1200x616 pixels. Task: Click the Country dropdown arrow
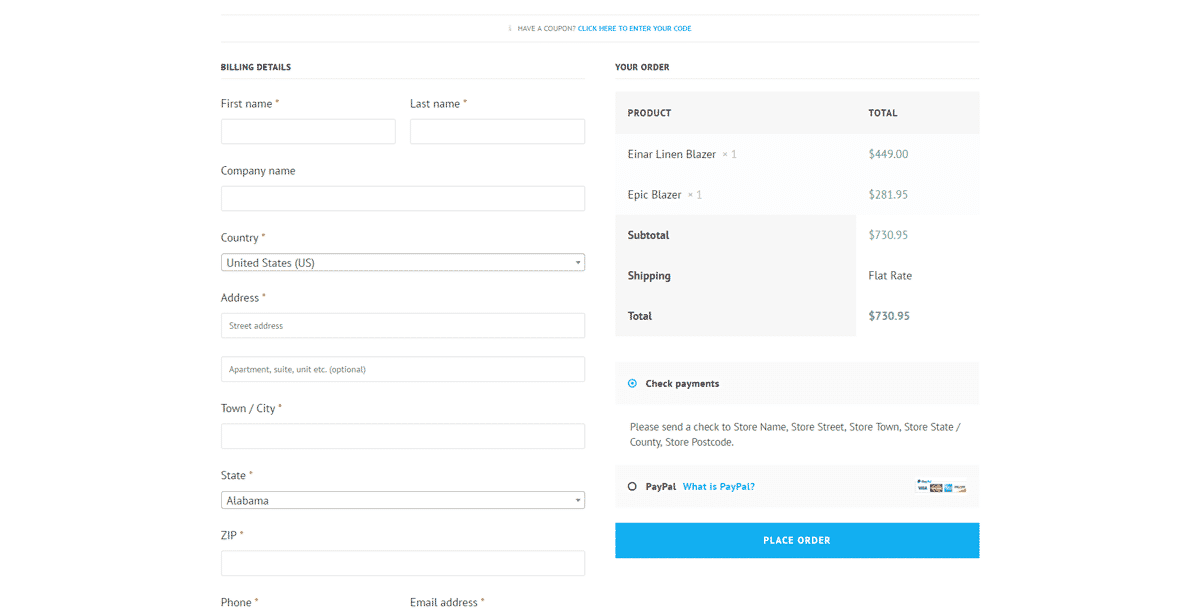[577, 263]
